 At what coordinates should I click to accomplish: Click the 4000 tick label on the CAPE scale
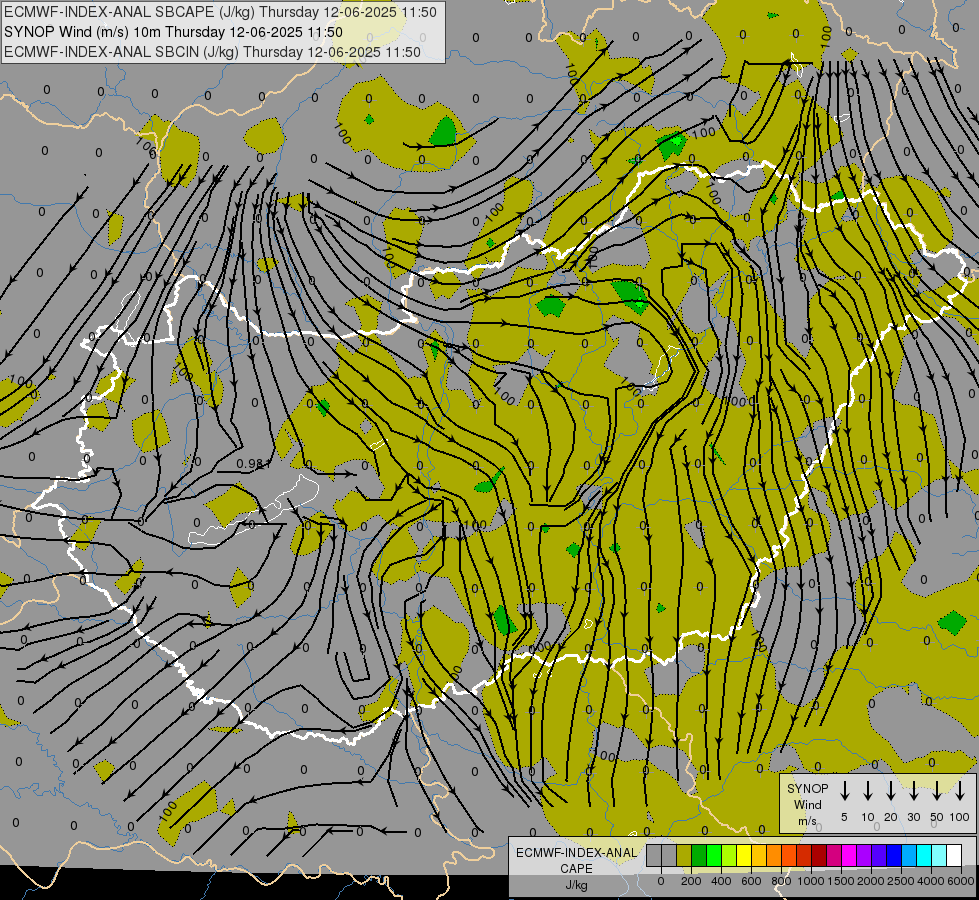pos(931,881)
